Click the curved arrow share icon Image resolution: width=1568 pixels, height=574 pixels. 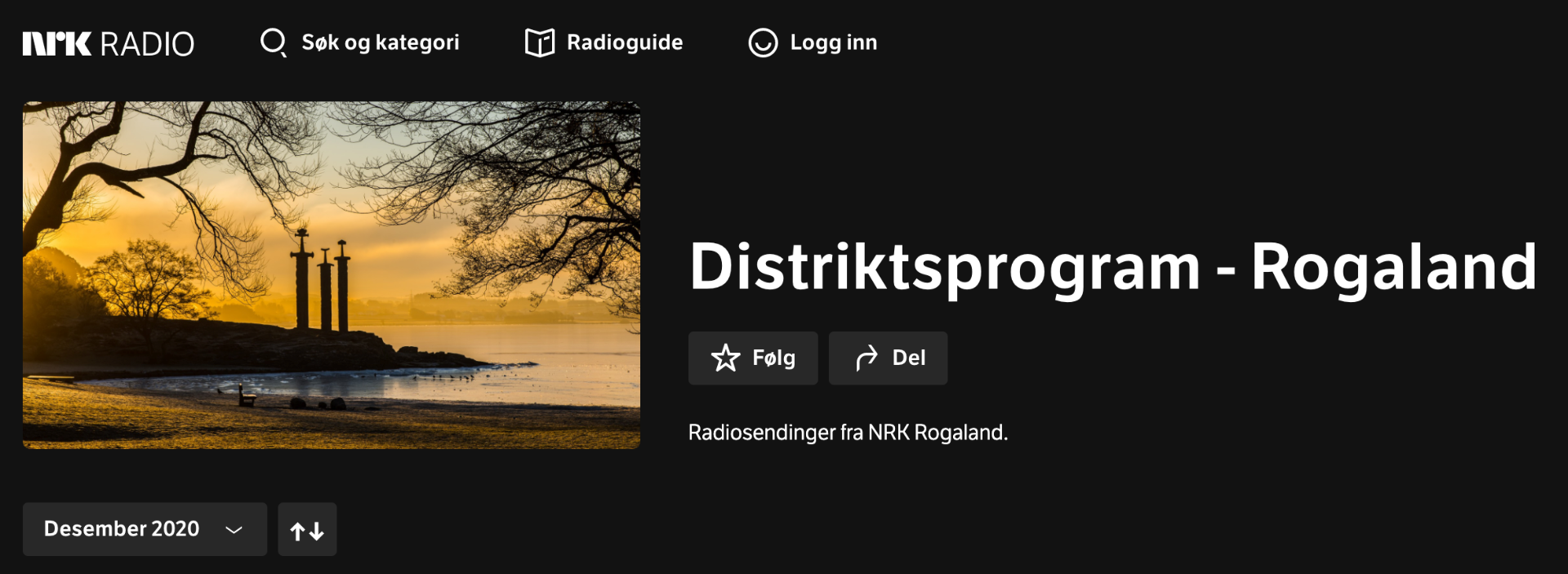866,358
